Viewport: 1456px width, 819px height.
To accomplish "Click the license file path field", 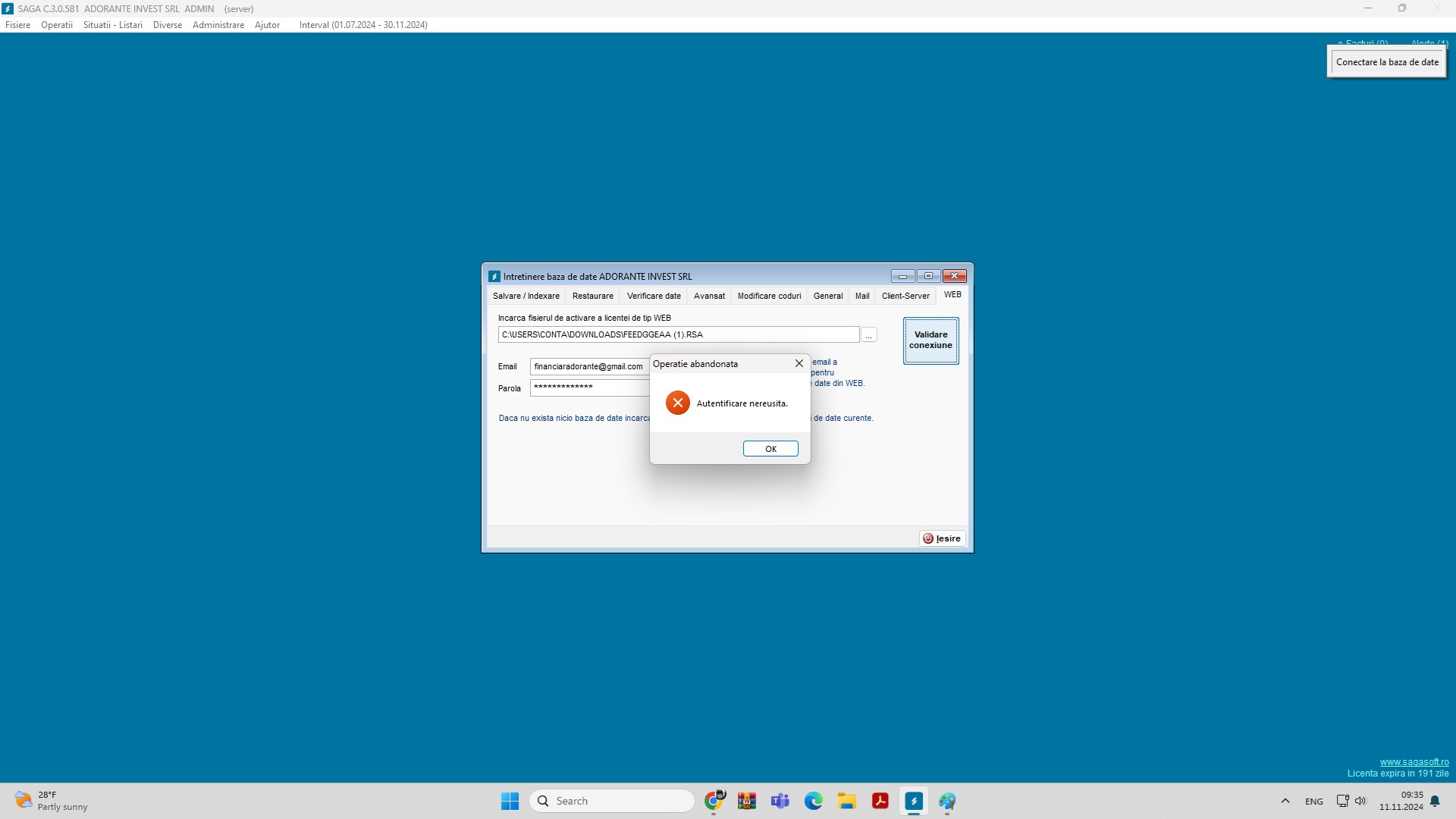I will point(679,334).
